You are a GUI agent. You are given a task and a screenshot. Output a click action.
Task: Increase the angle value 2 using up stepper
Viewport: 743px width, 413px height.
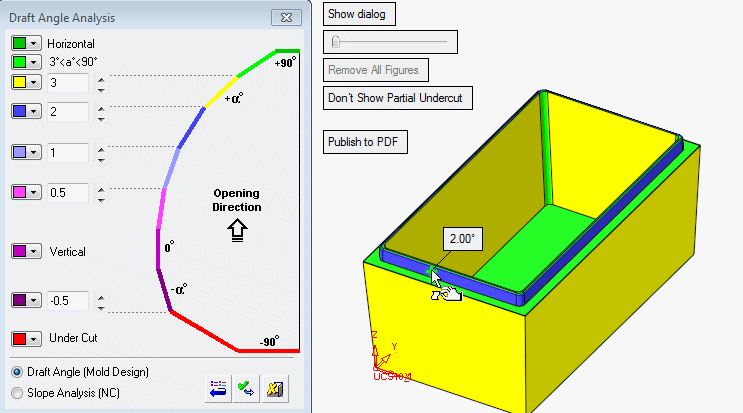coord(99,106)
